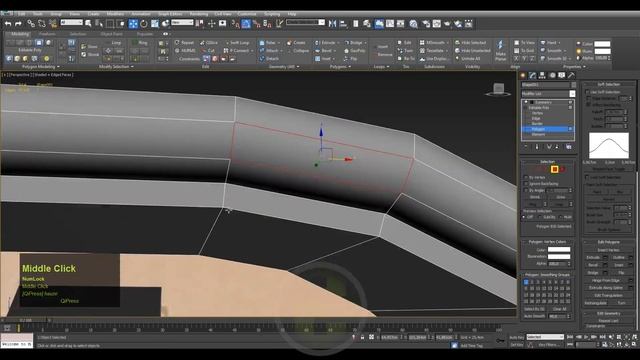Toggle the Lock Soft Selection checkbox
Viewport: 640px width, 360px height.
click(x=587, y=177)
